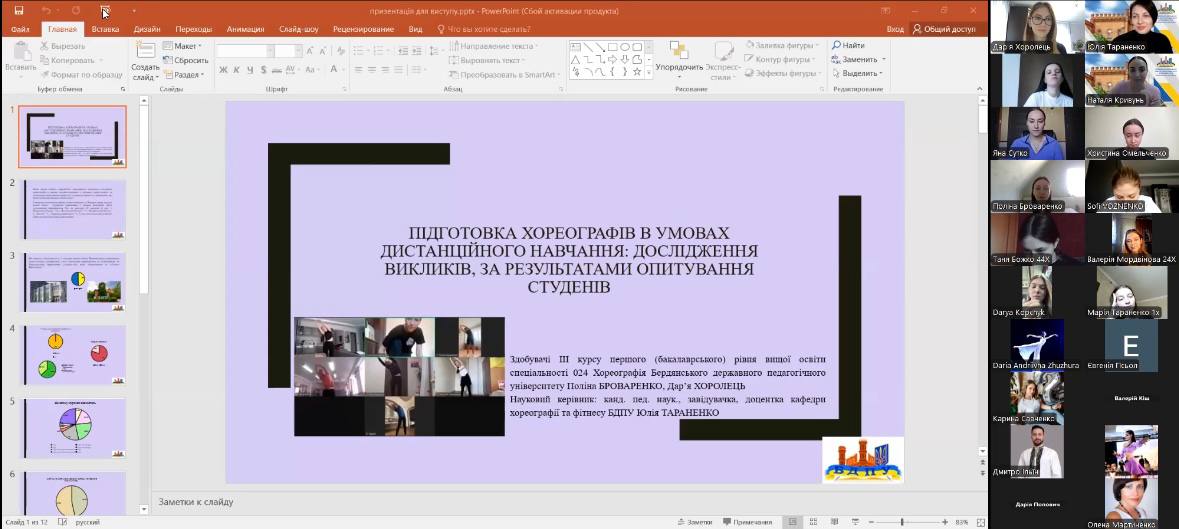Click the zoom slider handle

pos(902,522)
